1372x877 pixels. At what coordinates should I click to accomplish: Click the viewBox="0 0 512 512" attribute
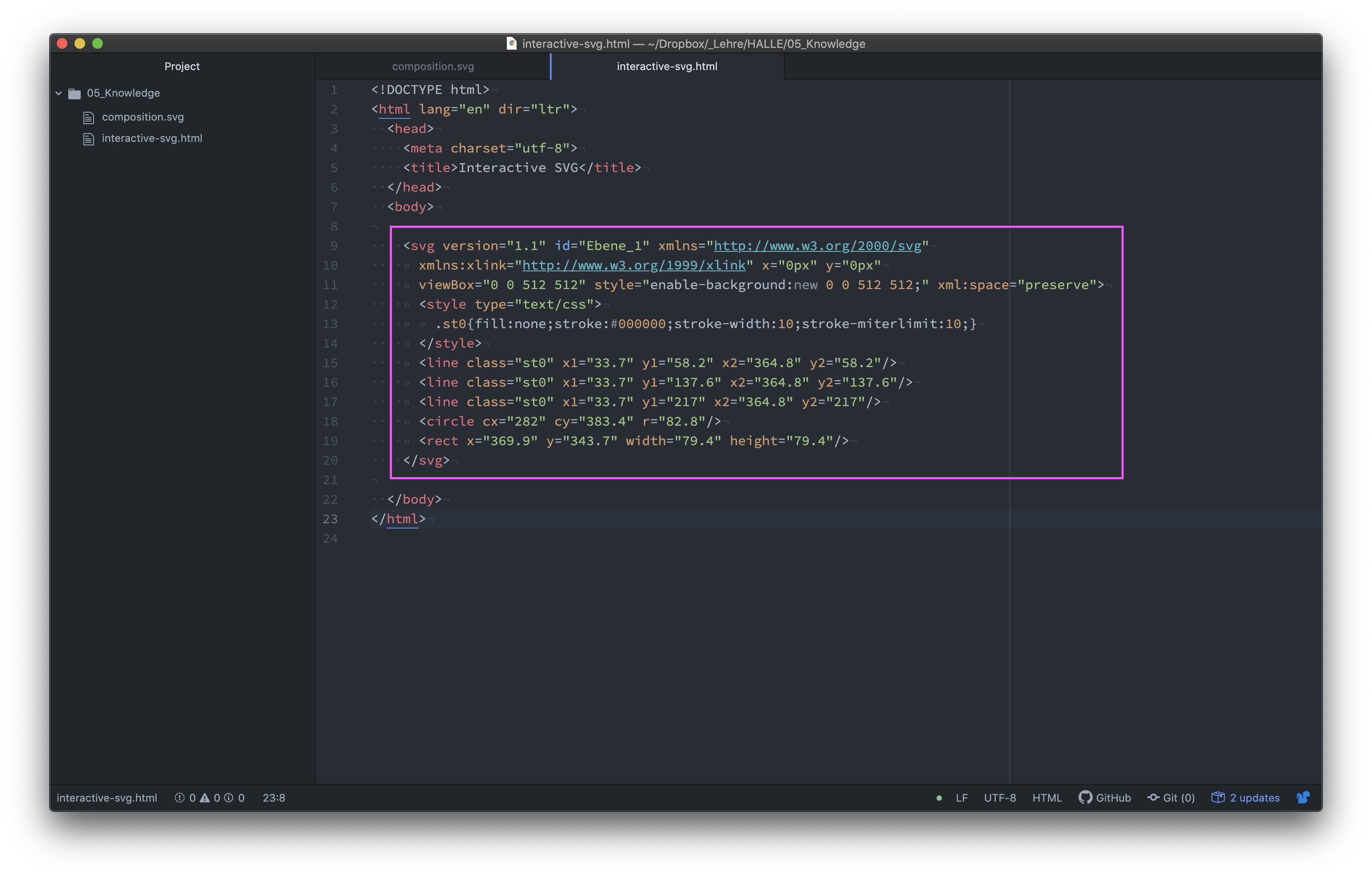502,285
